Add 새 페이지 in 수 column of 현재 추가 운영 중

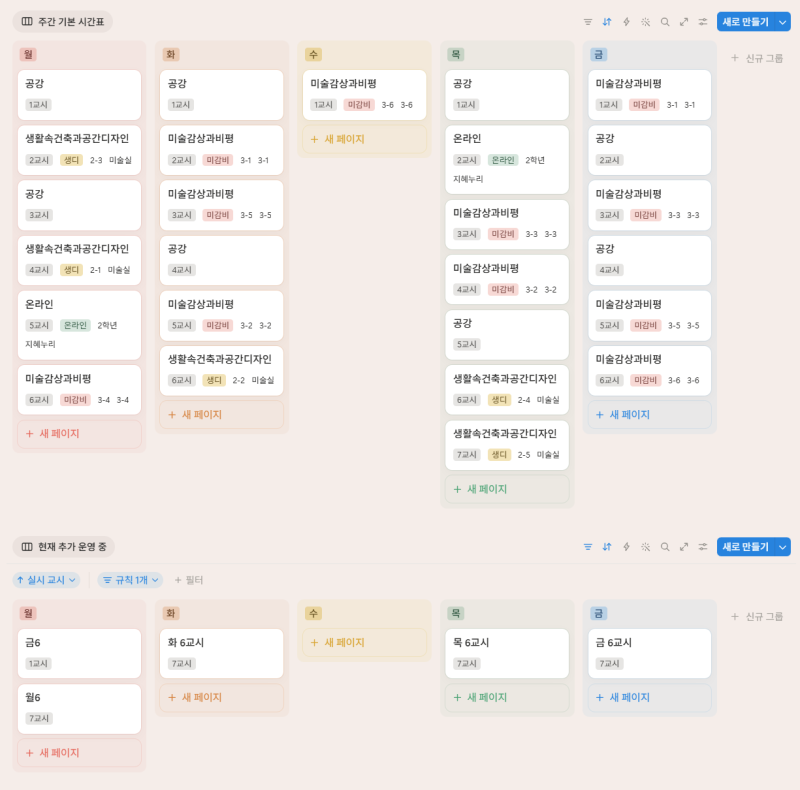point(364,643)
